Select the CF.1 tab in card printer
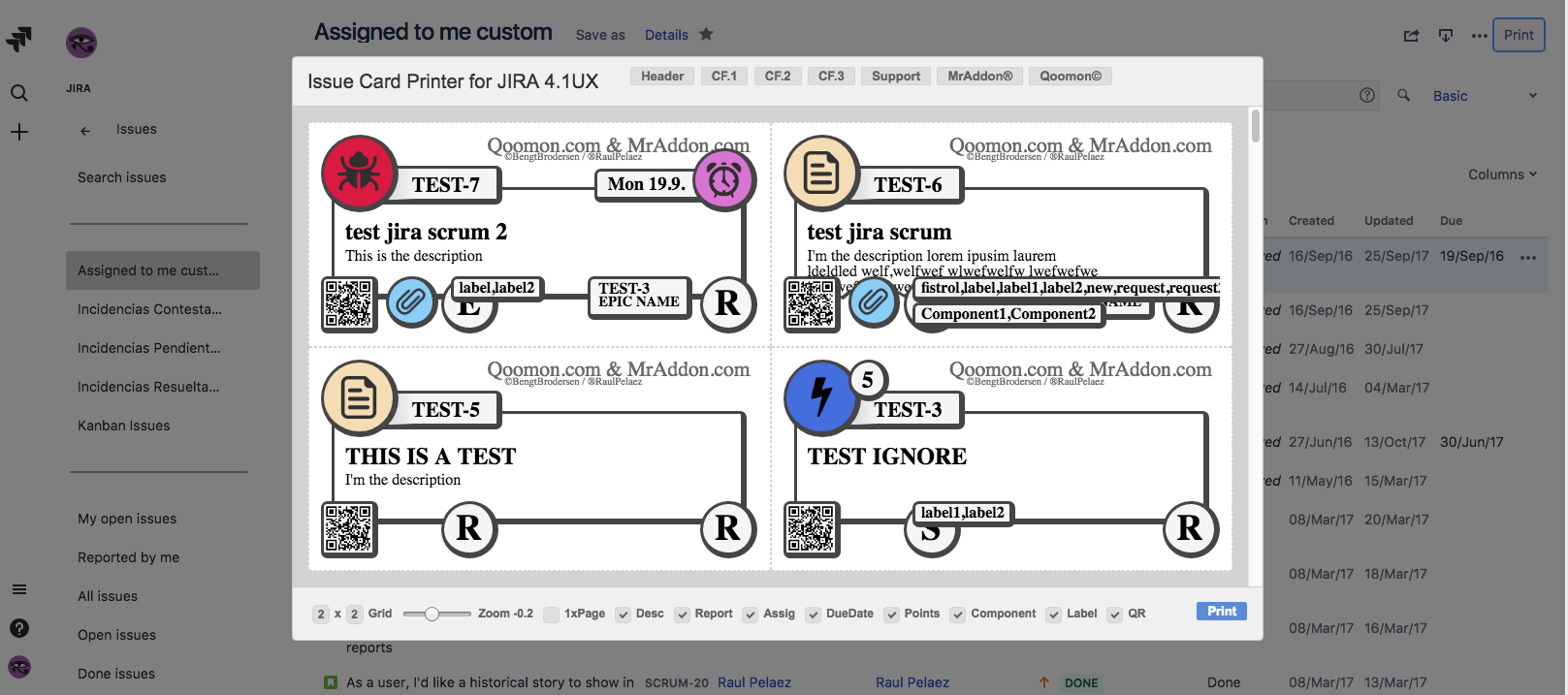Image resolution: width=1568 pixels, height=695 pixels. click(723, 77)
